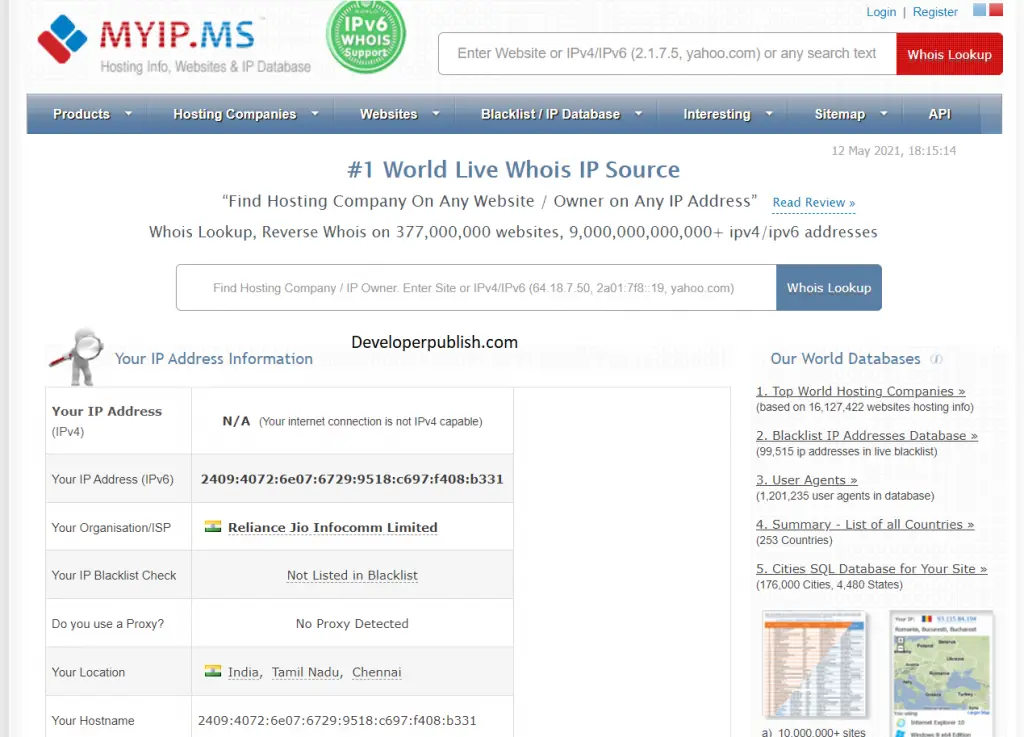The height and width of the screenshot is (737, 1024).
Task: Click the info icon beside Our World Databases
Action: pos(936,359)
